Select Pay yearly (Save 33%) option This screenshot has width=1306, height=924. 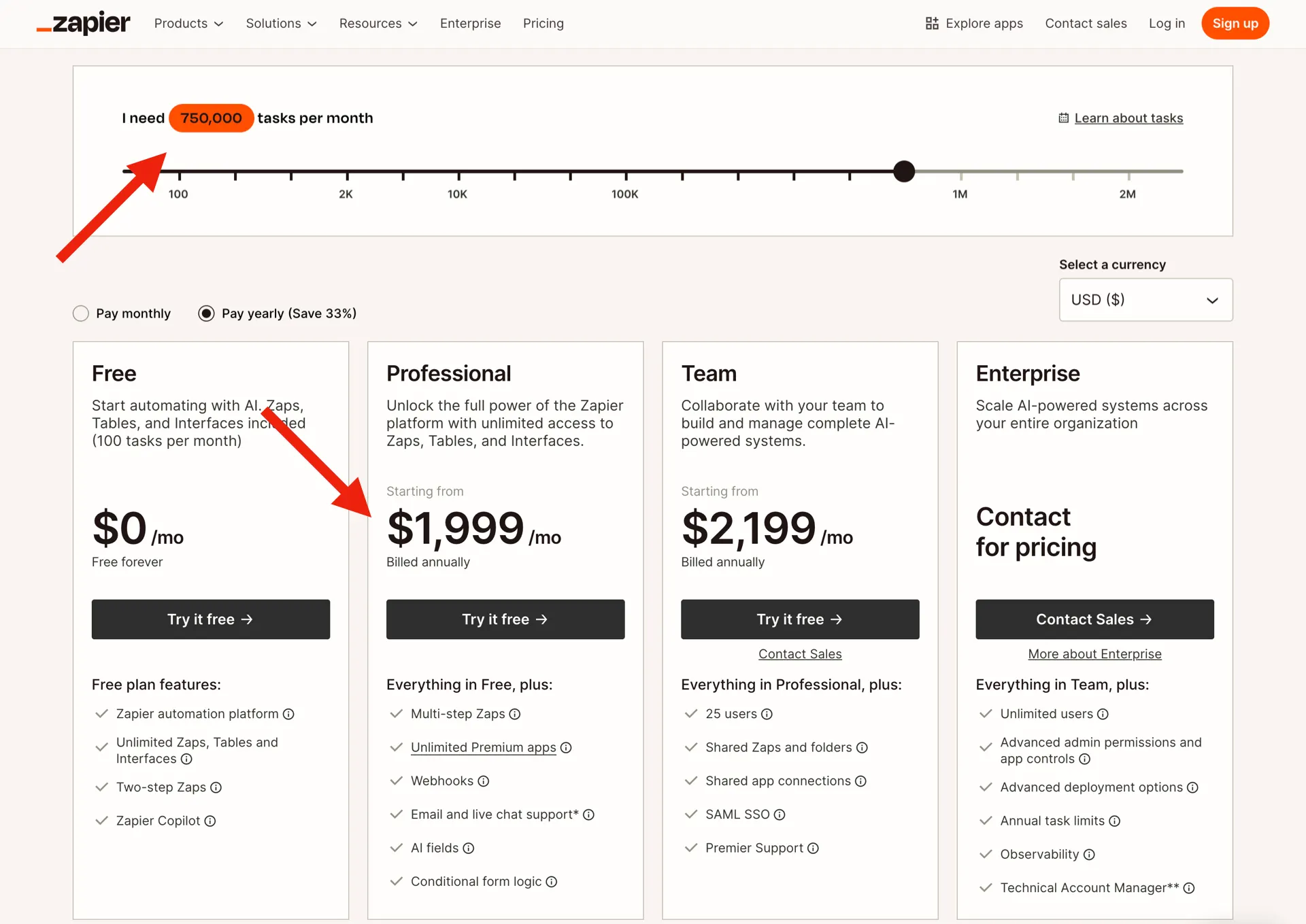206,313
